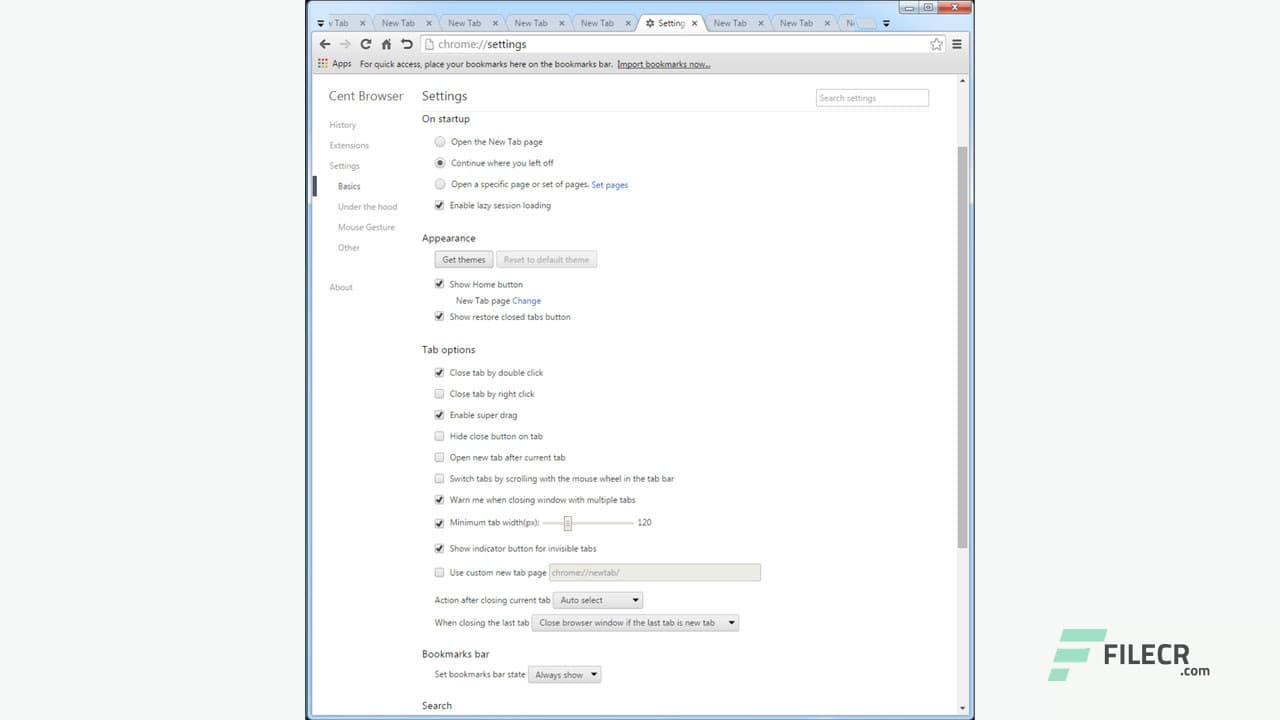Disable Warn me when closing window with multiple tabs
Screen dimensions: 1280x720
click(439, 499)
